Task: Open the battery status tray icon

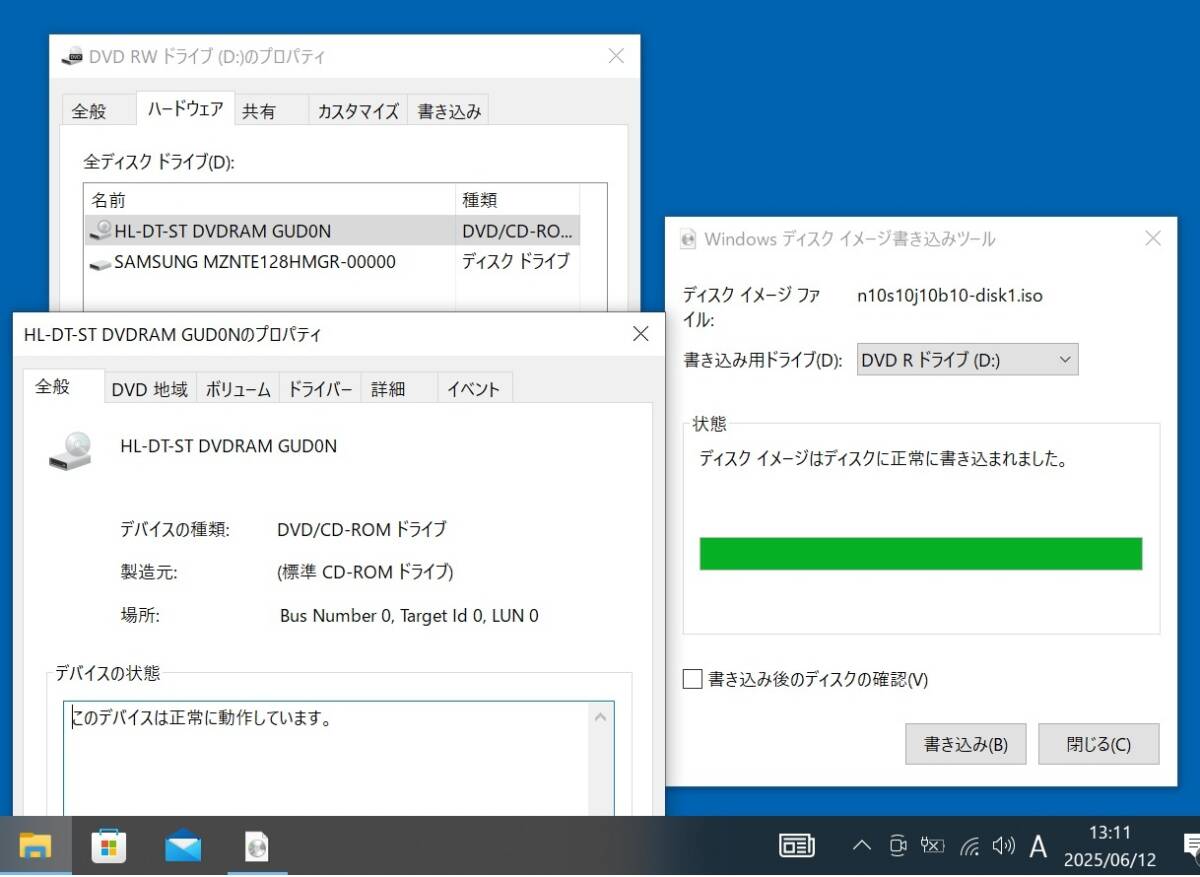Action: point(932,846)
